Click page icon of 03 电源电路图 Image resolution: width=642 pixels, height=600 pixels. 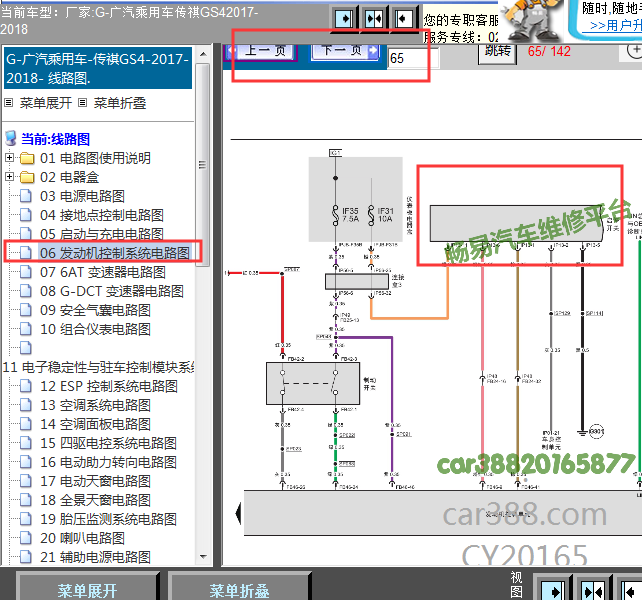pos(26,196)
